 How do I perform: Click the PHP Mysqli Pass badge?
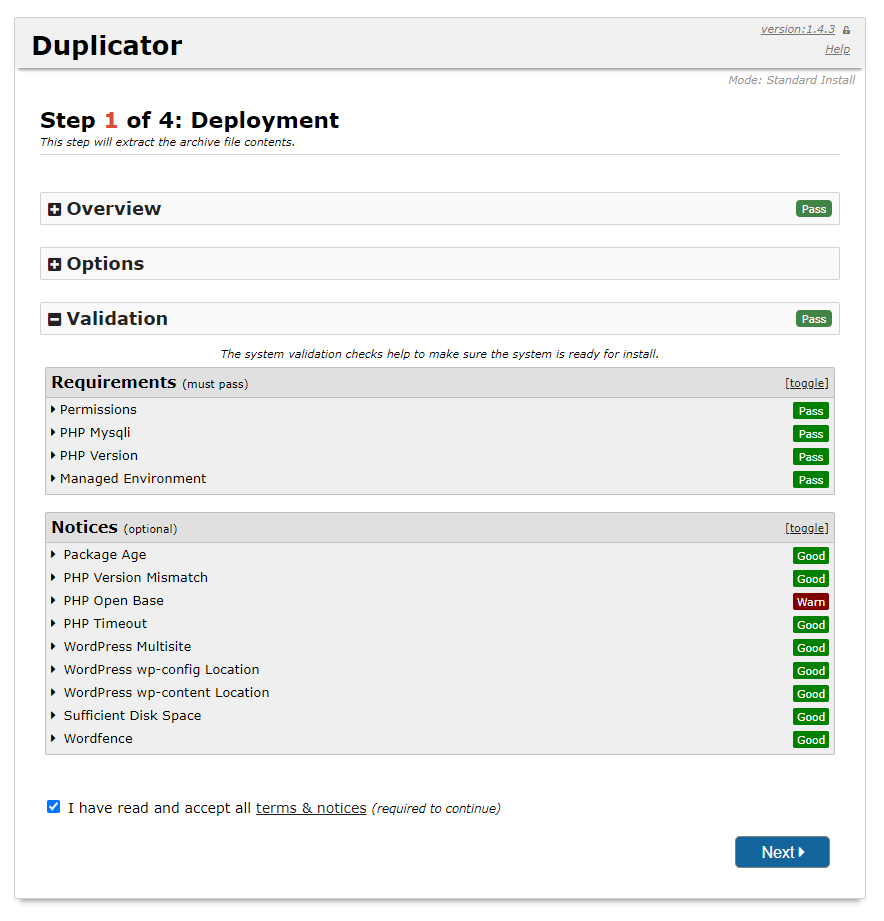tap(811, 433)
